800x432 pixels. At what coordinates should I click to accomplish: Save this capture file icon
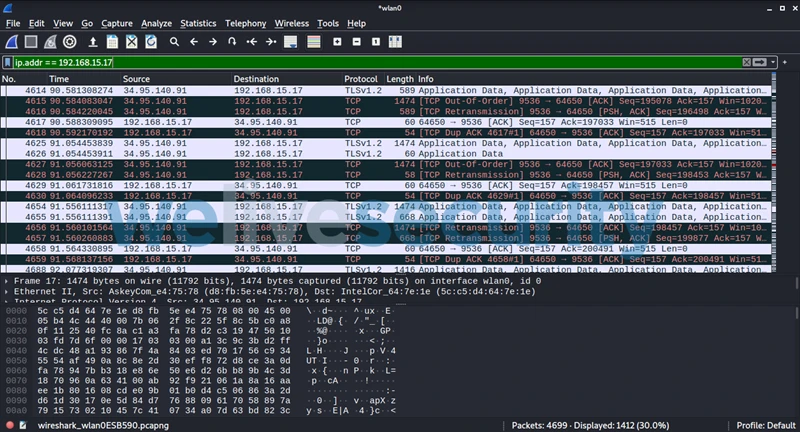[x=112, y=42]
